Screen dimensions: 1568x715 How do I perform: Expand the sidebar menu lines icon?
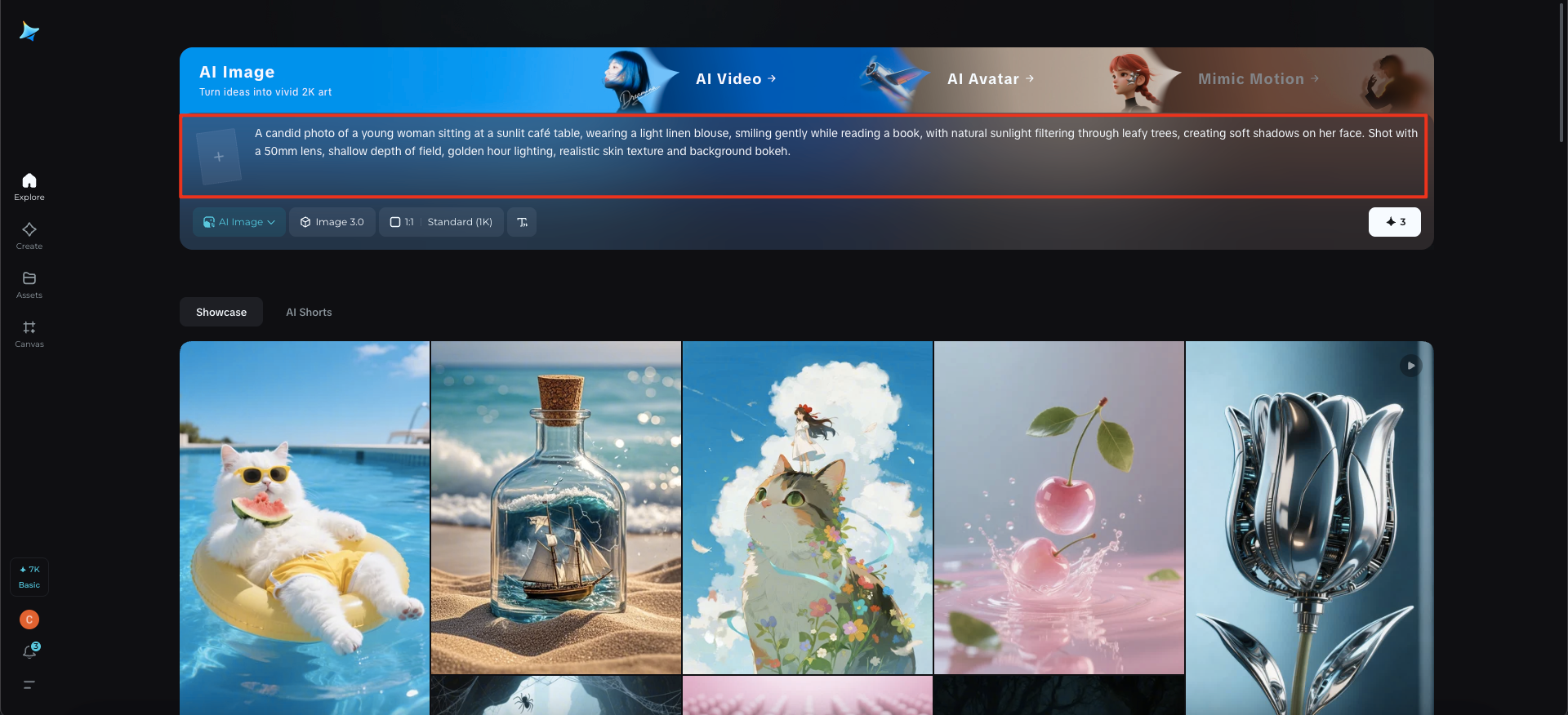click(x=29, y=685)
